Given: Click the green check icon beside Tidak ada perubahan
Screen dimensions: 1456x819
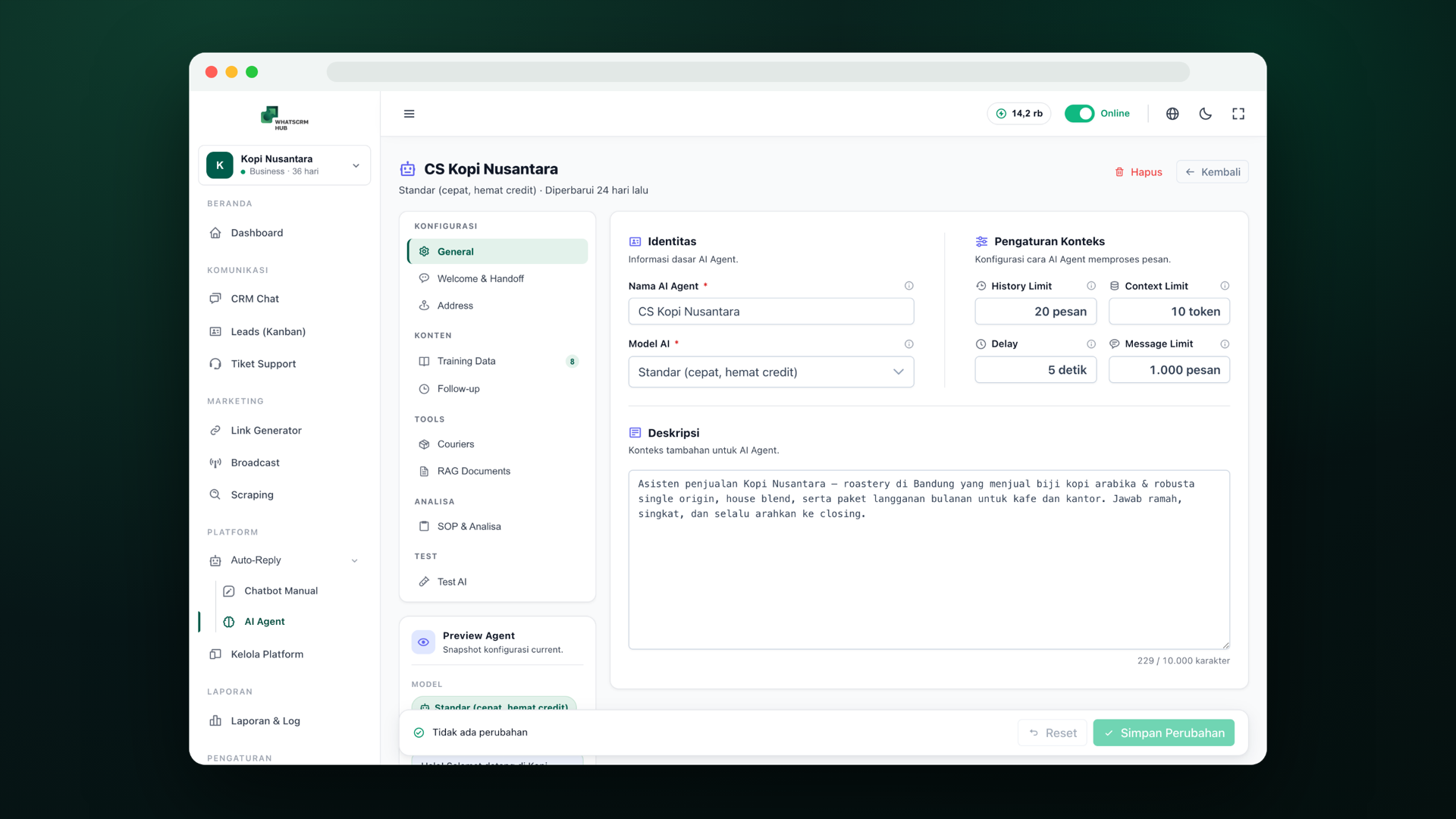Looking at the screenshot, I should [419, 733].
